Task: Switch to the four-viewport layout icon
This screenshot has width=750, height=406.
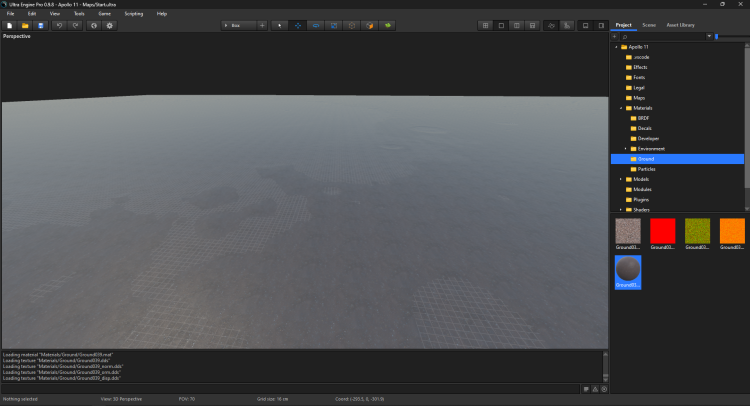Action: (x=486, y=25)
